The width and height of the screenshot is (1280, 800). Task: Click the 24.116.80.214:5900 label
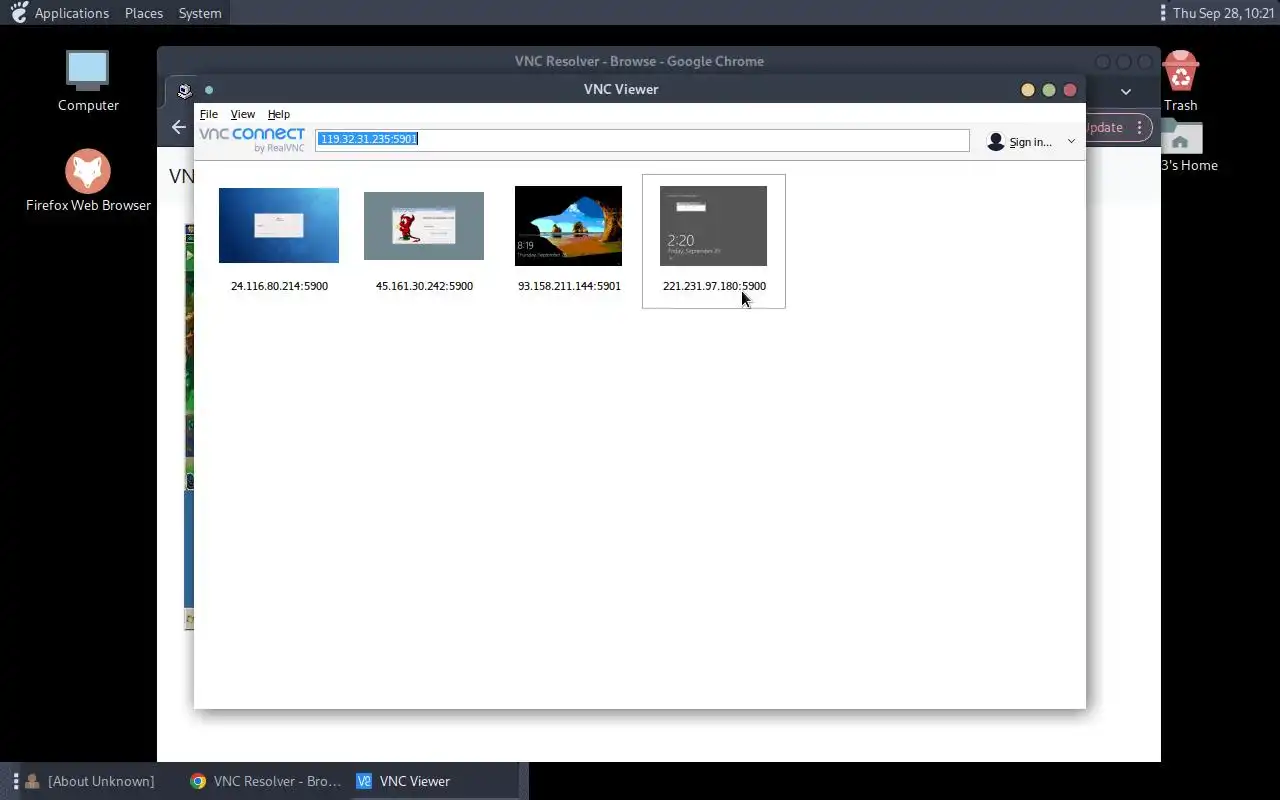[279, 286]
